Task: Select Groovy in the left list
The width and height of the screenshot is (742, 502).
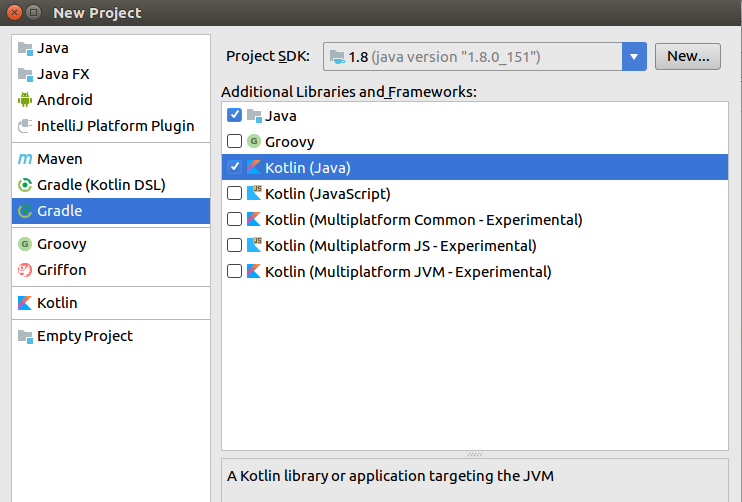Action: tap(111, 244)
